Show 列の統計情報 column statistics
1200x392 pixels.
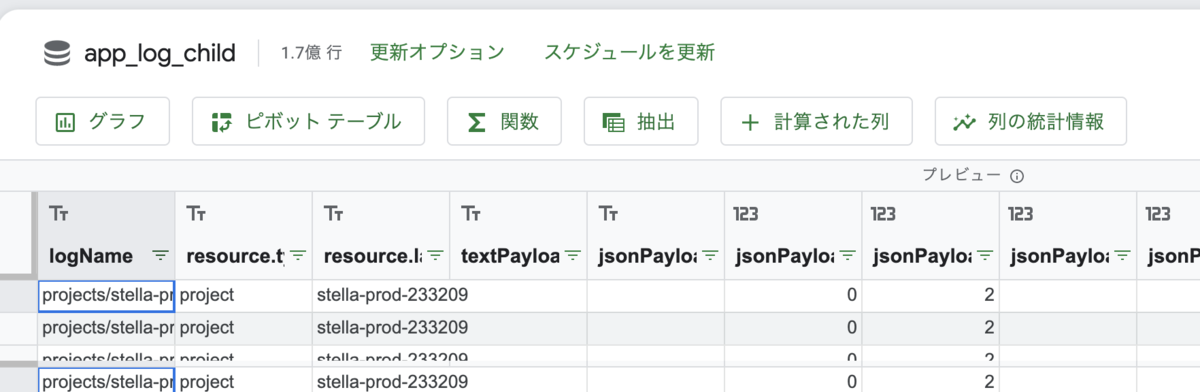pos(1030,122)
